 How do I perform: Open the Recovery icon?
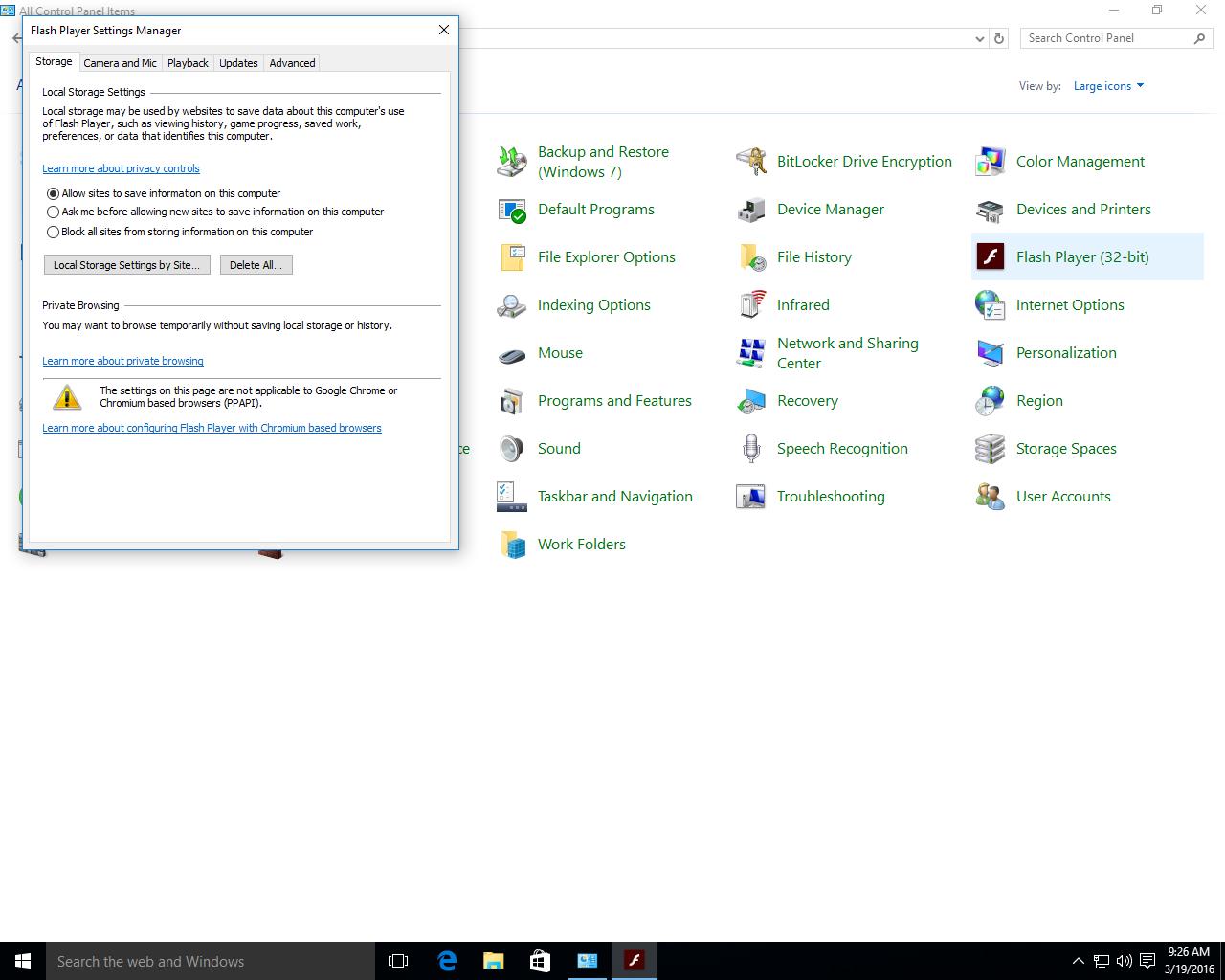click(x=750, y=401)
